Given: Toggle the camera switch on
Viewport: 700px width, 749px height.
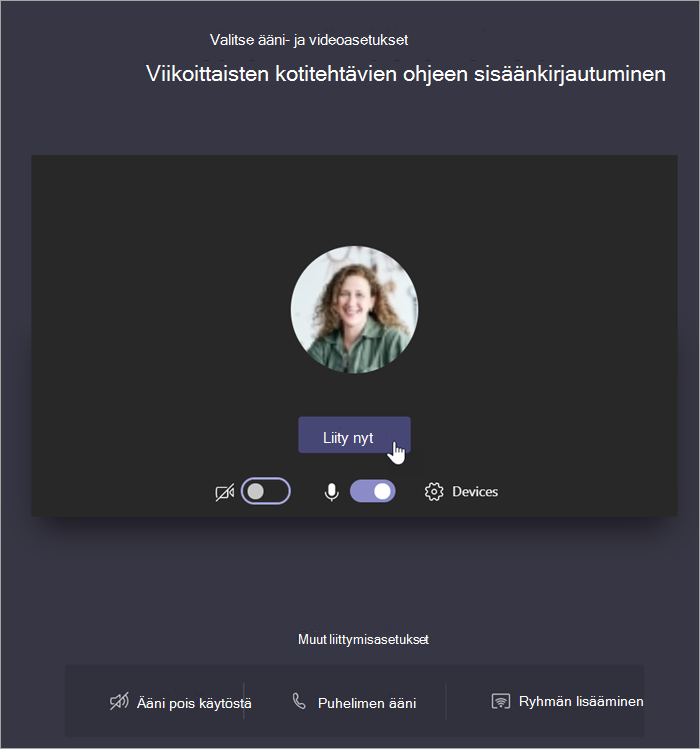Looking at the screenshot, I should pyautogui.click(x=266, y=491).
